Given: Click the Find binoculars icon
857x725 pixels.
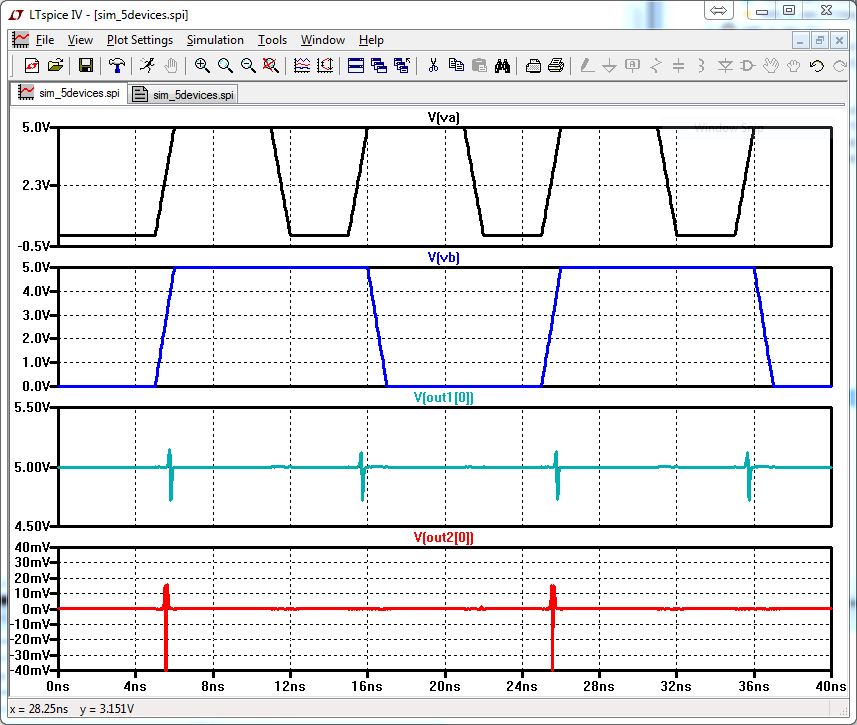Looking at the screenshot, I should tap(503, 66).
